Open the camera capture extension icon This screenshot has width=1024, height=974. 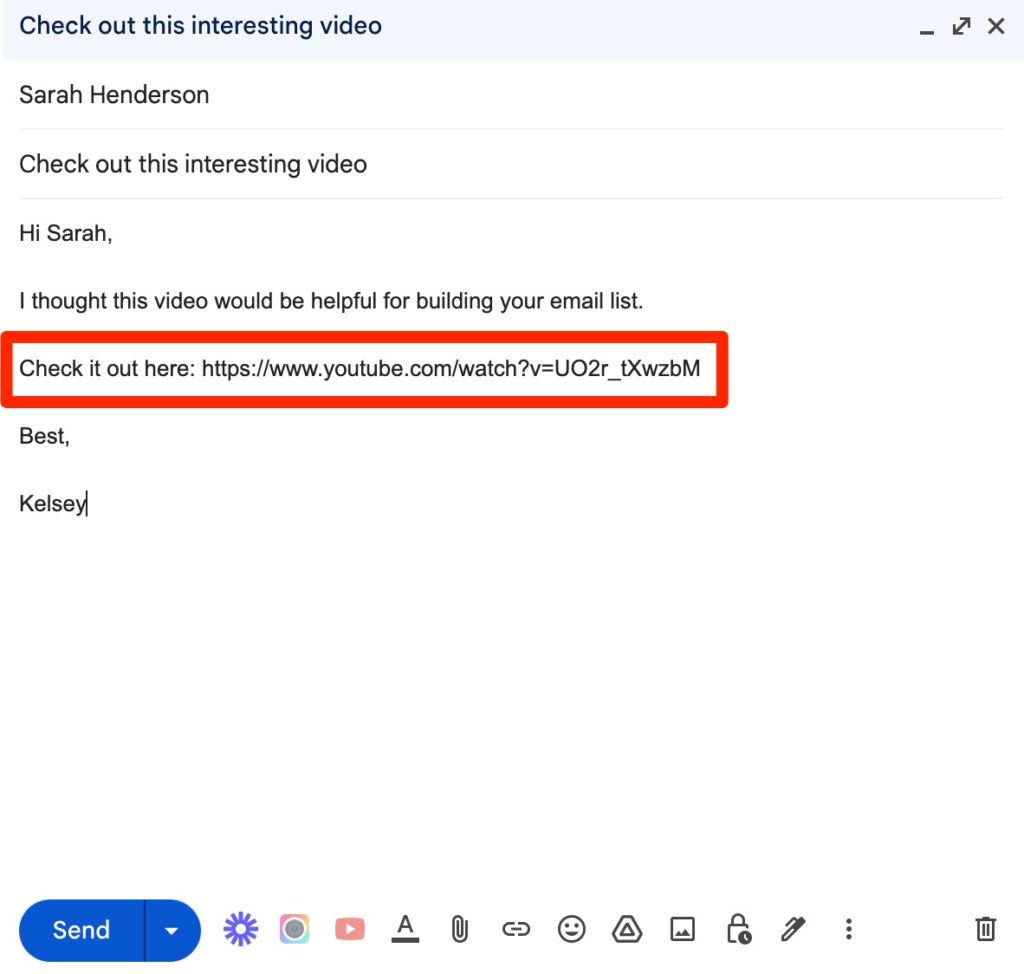294,929
